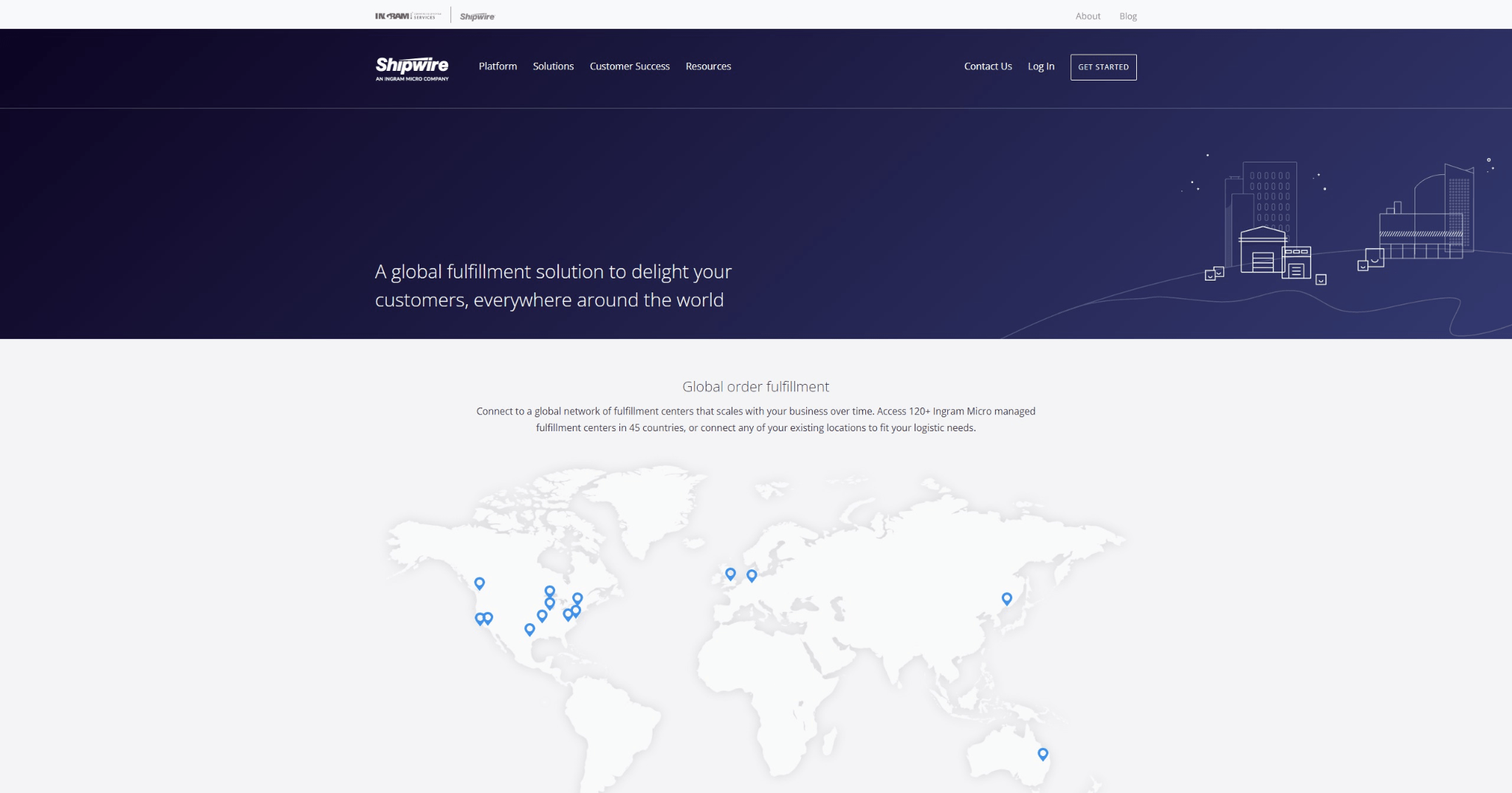Image resolution: width=1512 pixels, height=793 pixels.
Task: Click the map pin in Texas
Action: 529,629
